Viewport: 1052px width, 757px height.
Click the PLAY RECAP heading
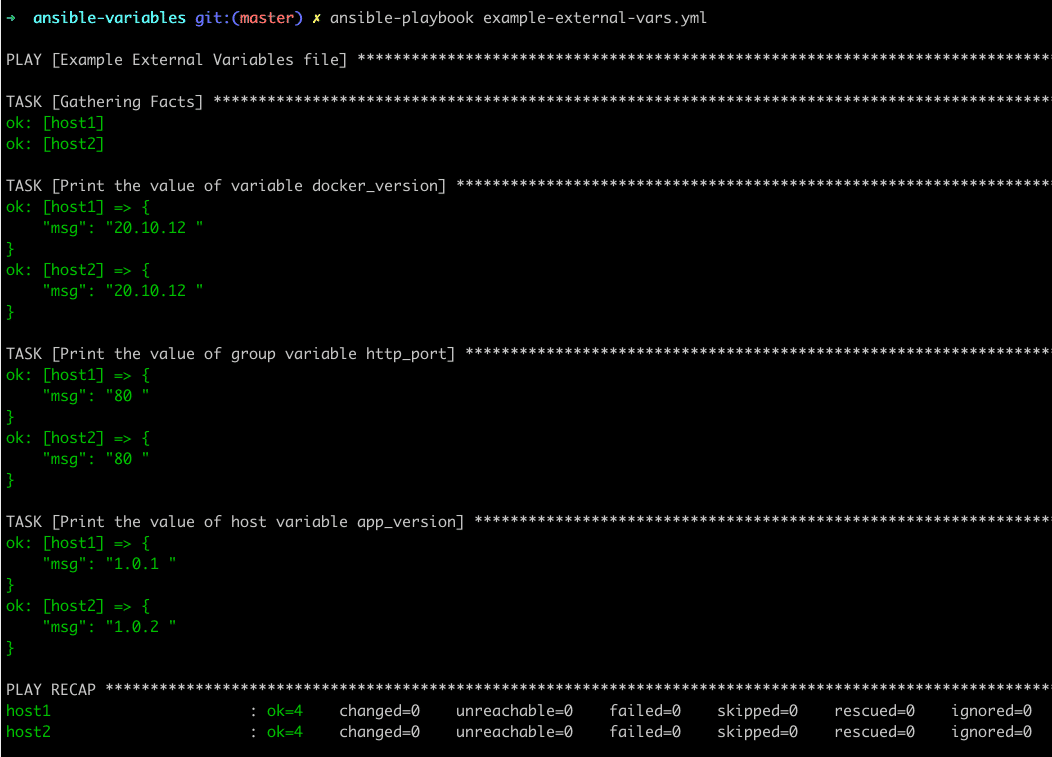(x=50, y=689)
